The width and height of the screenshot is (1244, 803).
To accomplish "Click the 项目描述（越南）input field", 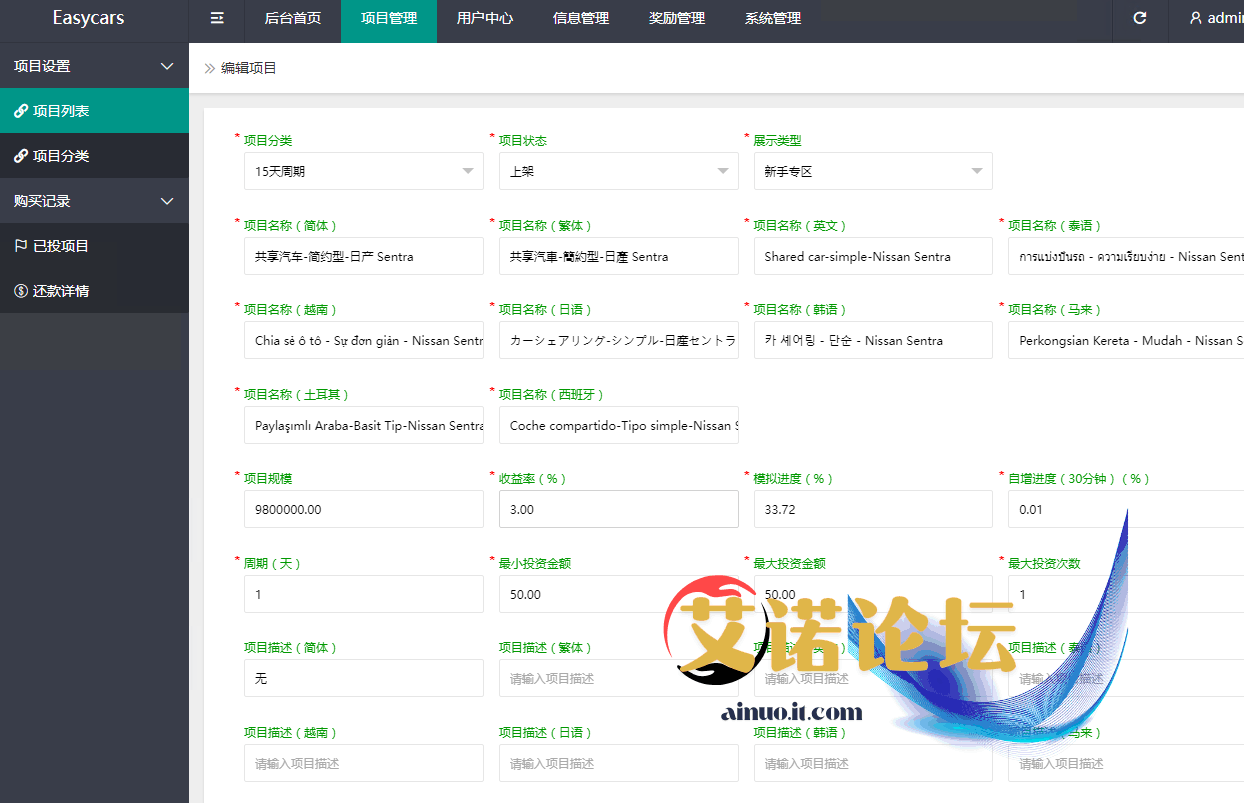I will click(x=364, y=763).
